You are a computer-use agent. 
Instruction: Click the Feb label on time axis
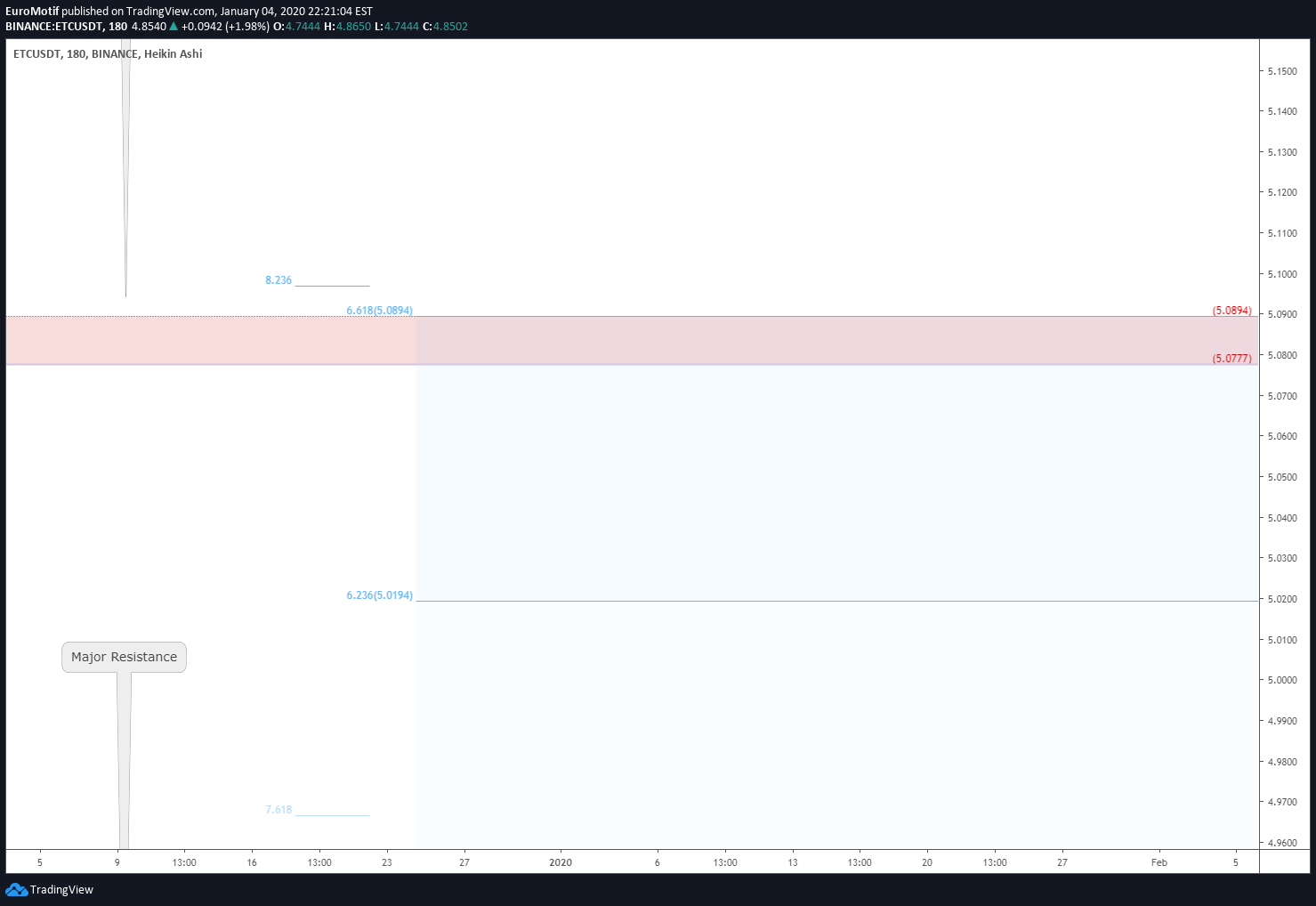[1159, 862]
